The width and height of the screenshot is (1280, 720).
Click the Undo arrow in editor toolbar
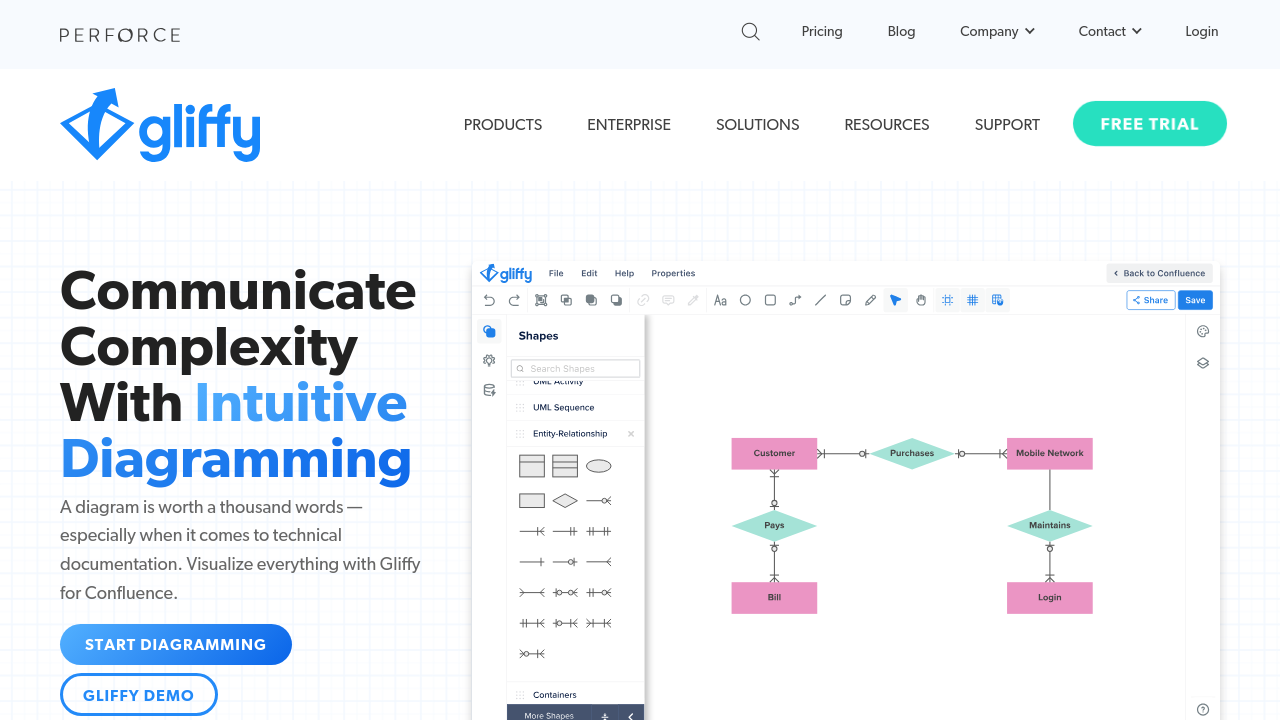pyautogui.click(x=489, y=300)
